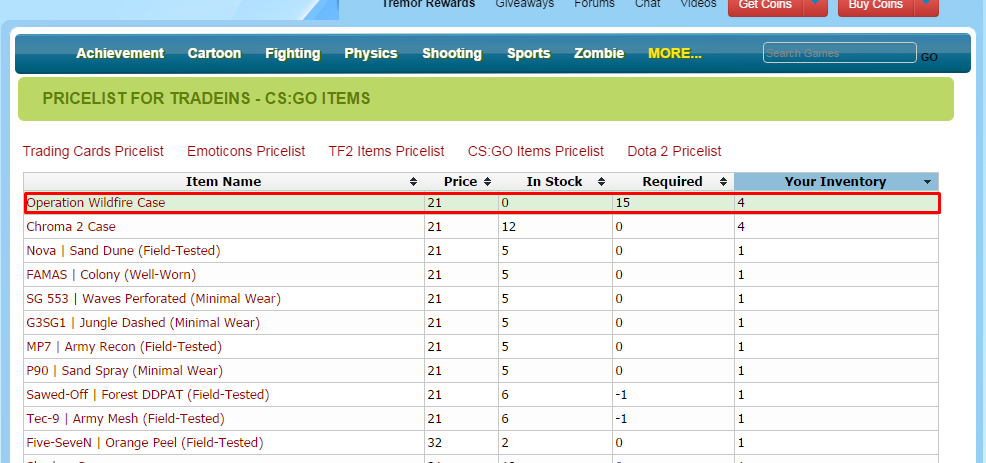Select Operation Wildfire Case item
The height and width of the screenshot is (463, 986).
pos(96,203)
